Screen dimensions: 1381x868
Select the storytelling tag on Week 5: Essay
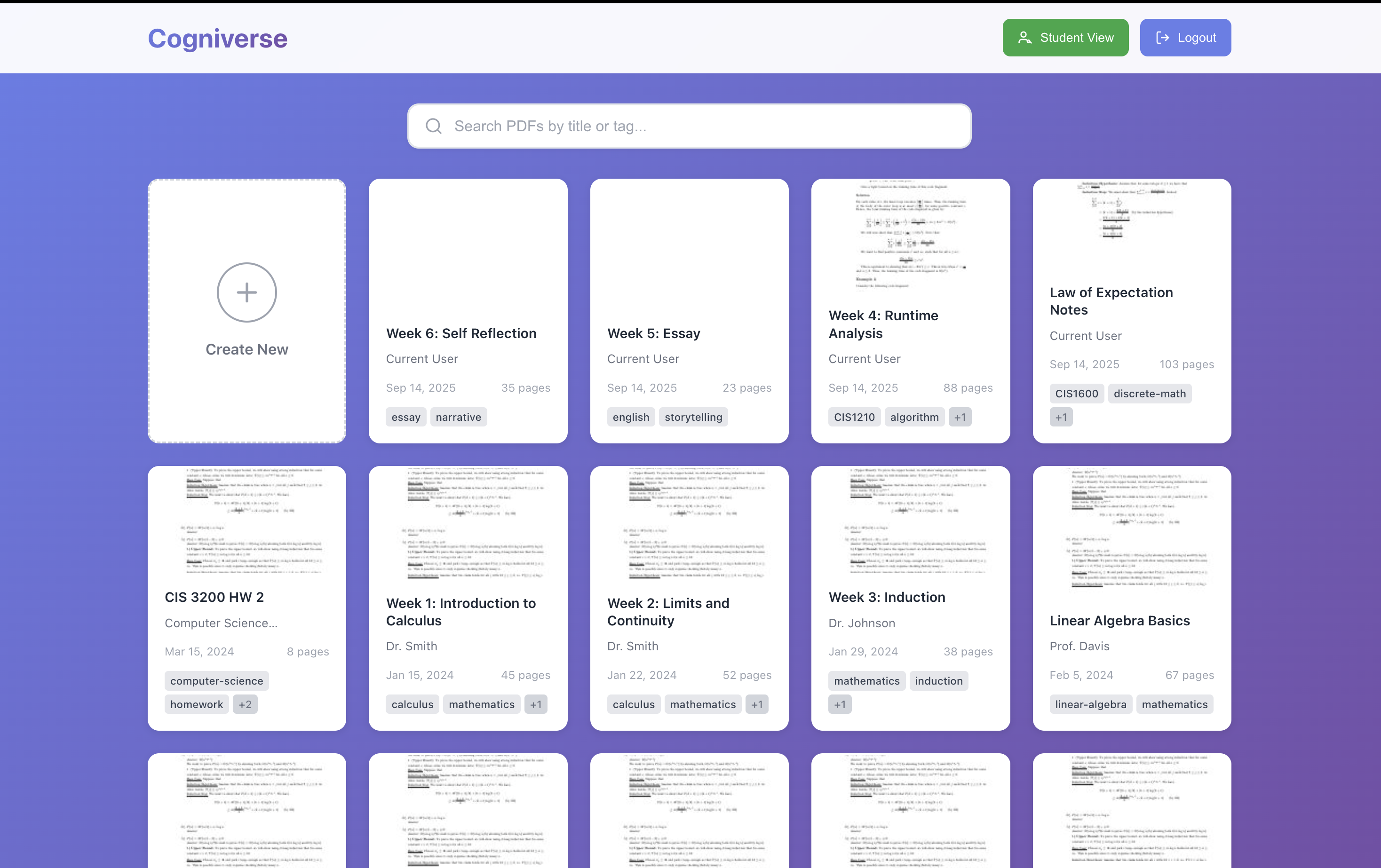coord(693,418)
